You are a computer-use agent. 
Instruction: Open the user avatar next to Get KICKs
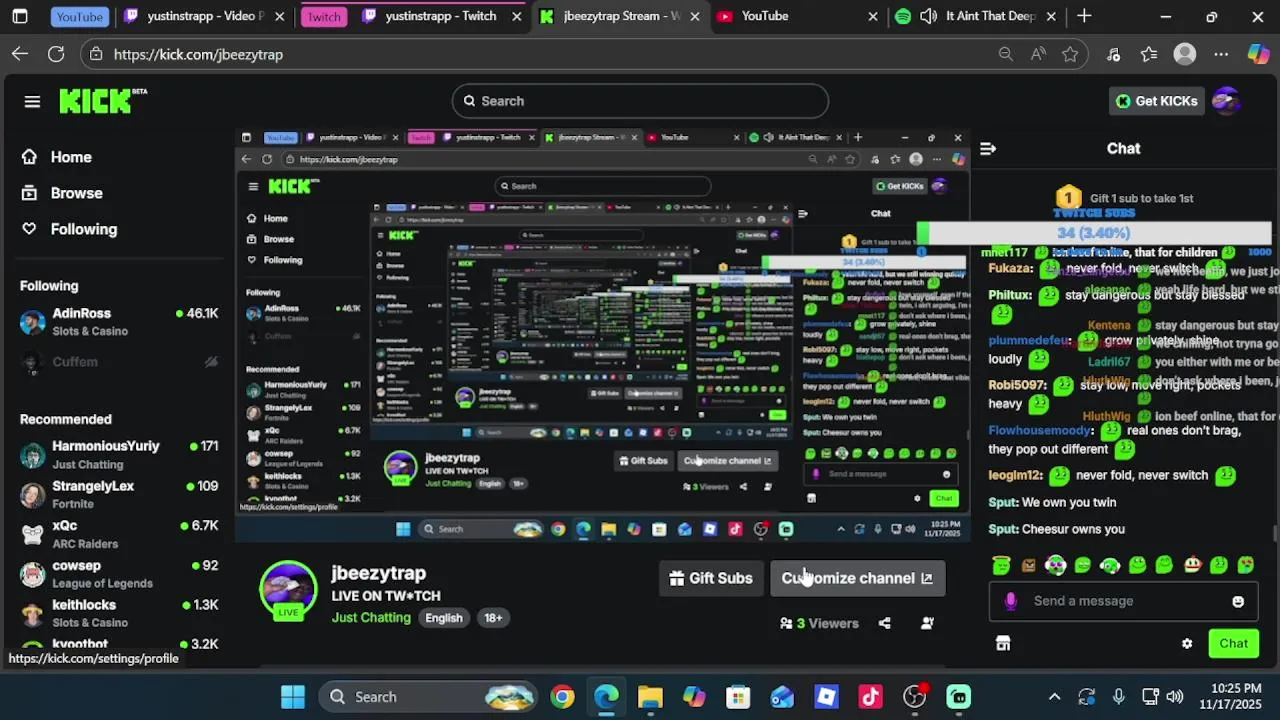[x=1226, y=101]
